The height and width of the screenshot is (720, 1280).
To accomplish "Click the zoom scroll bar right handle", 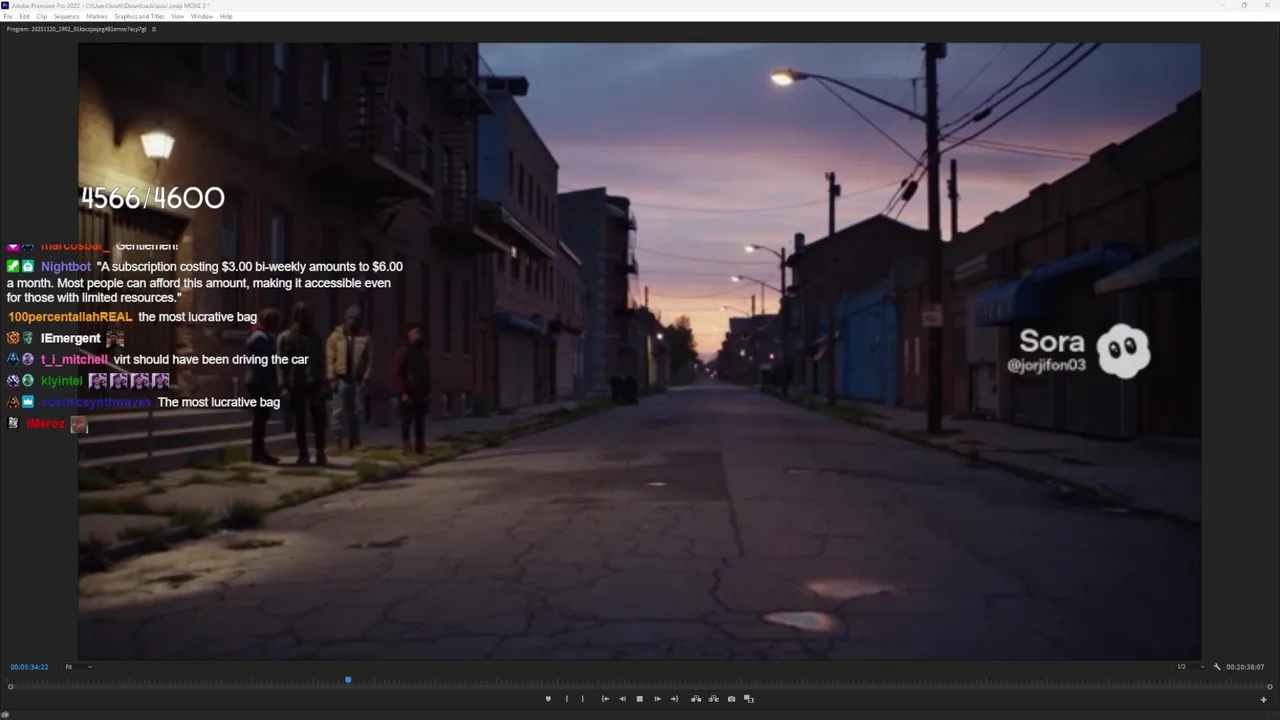I will [x=1269, y=686].
